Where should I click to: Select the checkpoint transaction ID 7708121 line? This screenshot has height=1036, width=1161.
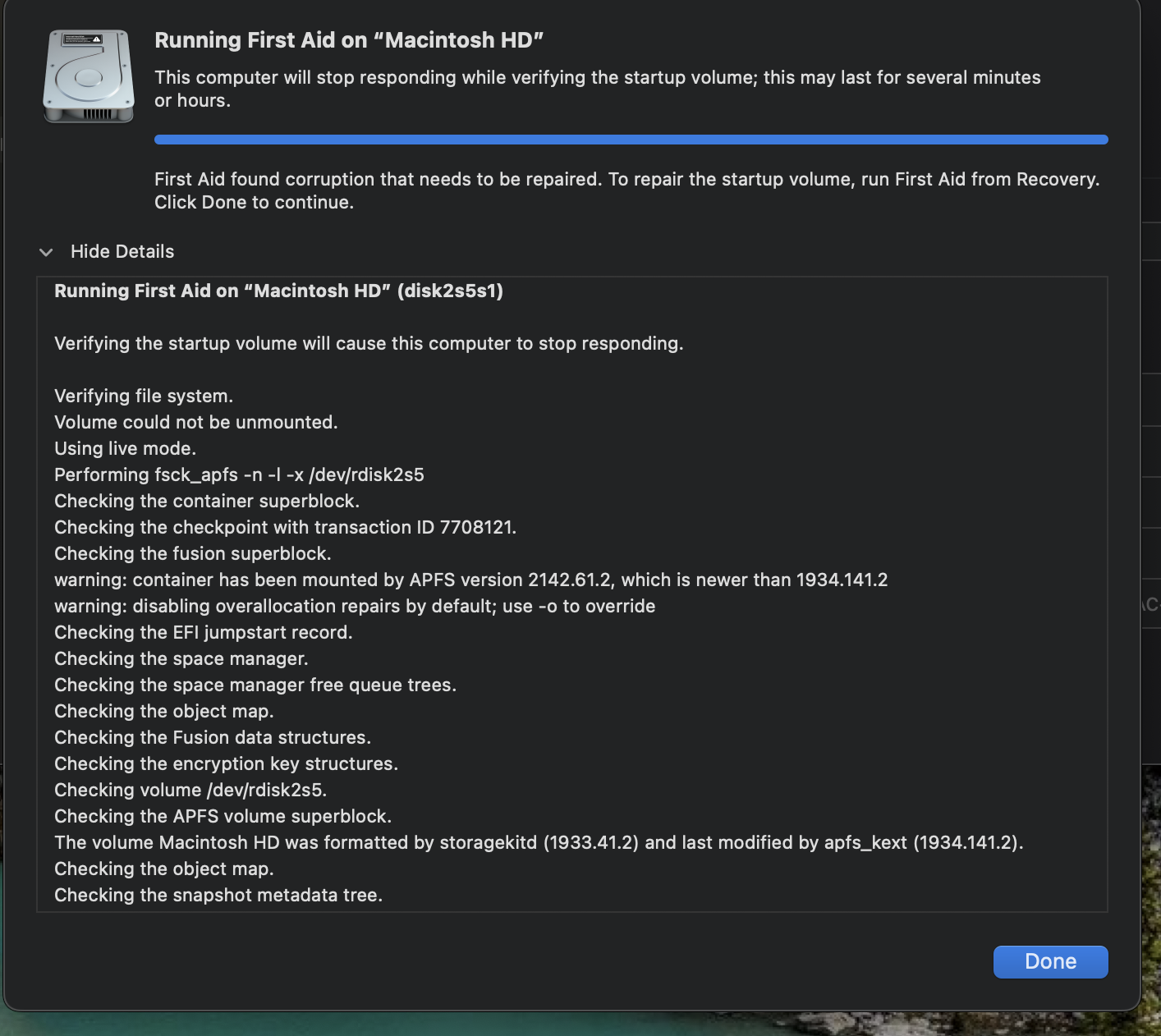tap(285, 527)
